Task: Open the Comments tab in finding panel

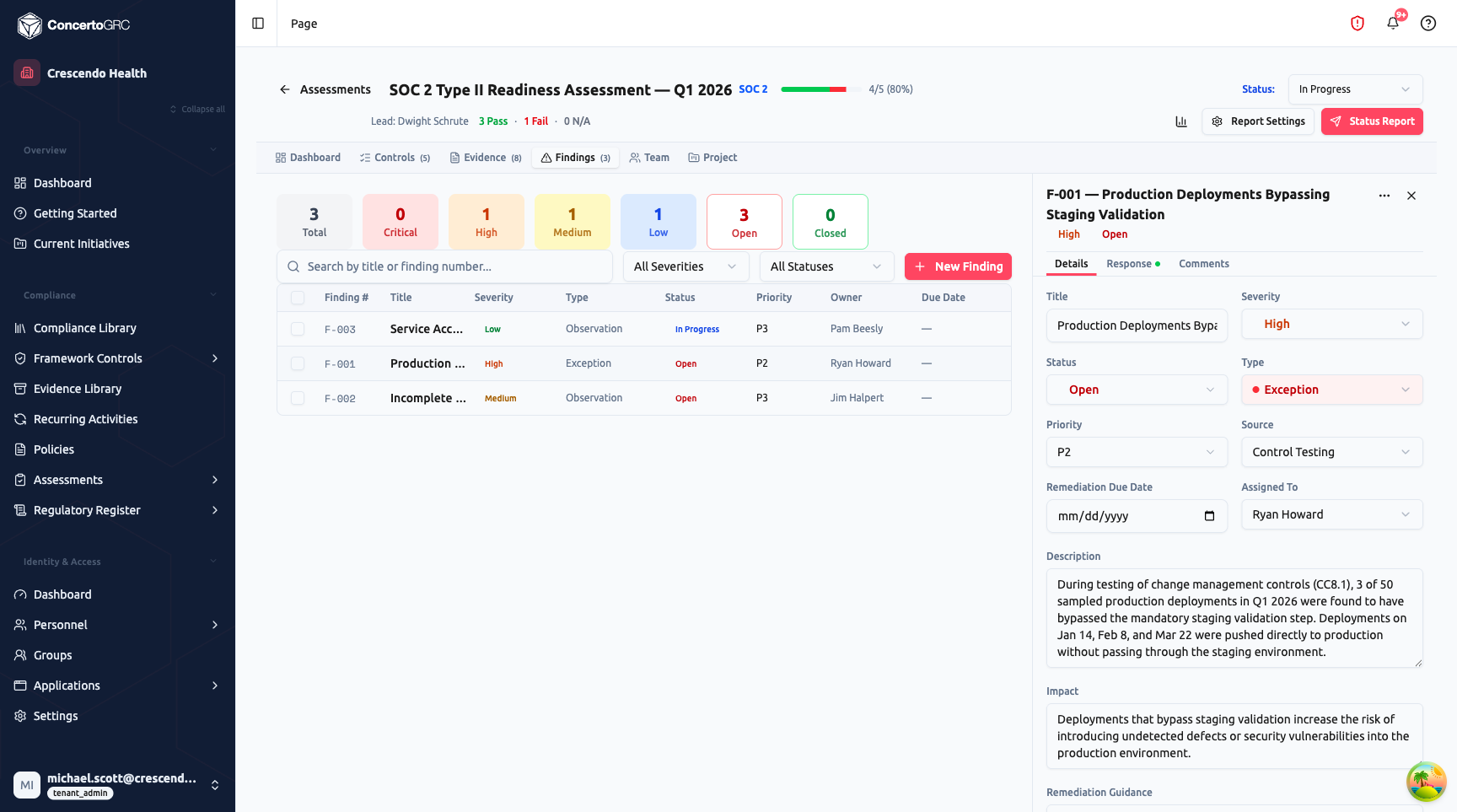Action: click(1203, 264)
